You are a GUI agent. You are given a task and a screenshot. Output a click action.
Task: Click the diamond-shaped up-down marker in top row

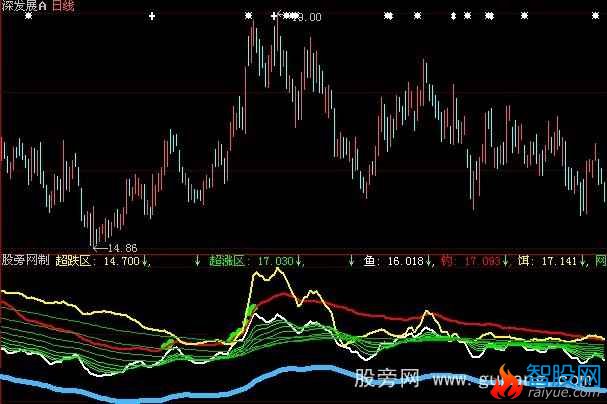click(453, 16)
